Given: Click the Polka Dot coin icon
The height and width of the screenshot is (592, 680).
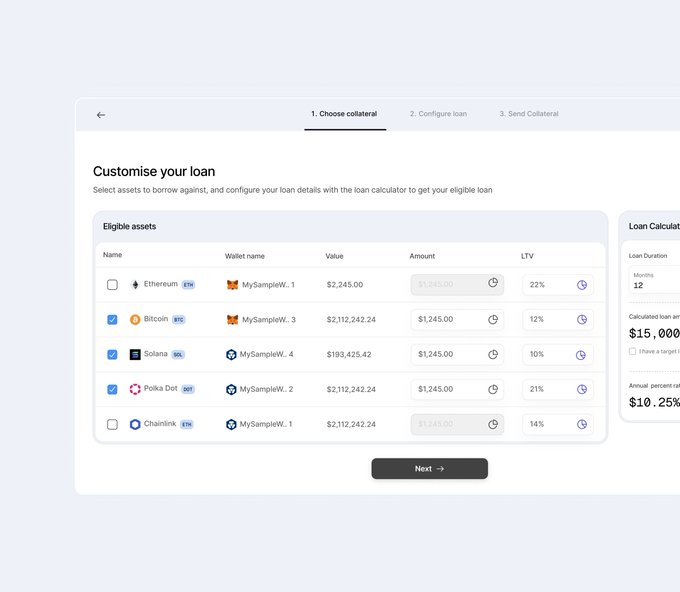Looking at the screenshot, I should pyautogui.click(x=135, y=389).
